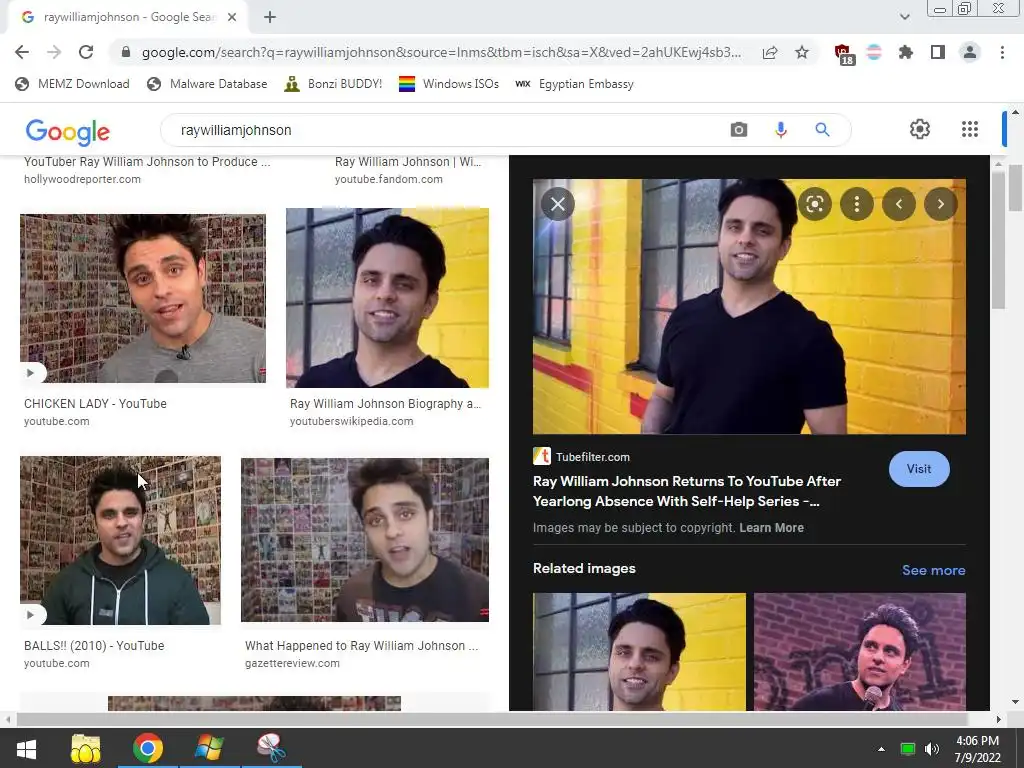
Task: Search by image with camera icon
Action: coord(739,129)
